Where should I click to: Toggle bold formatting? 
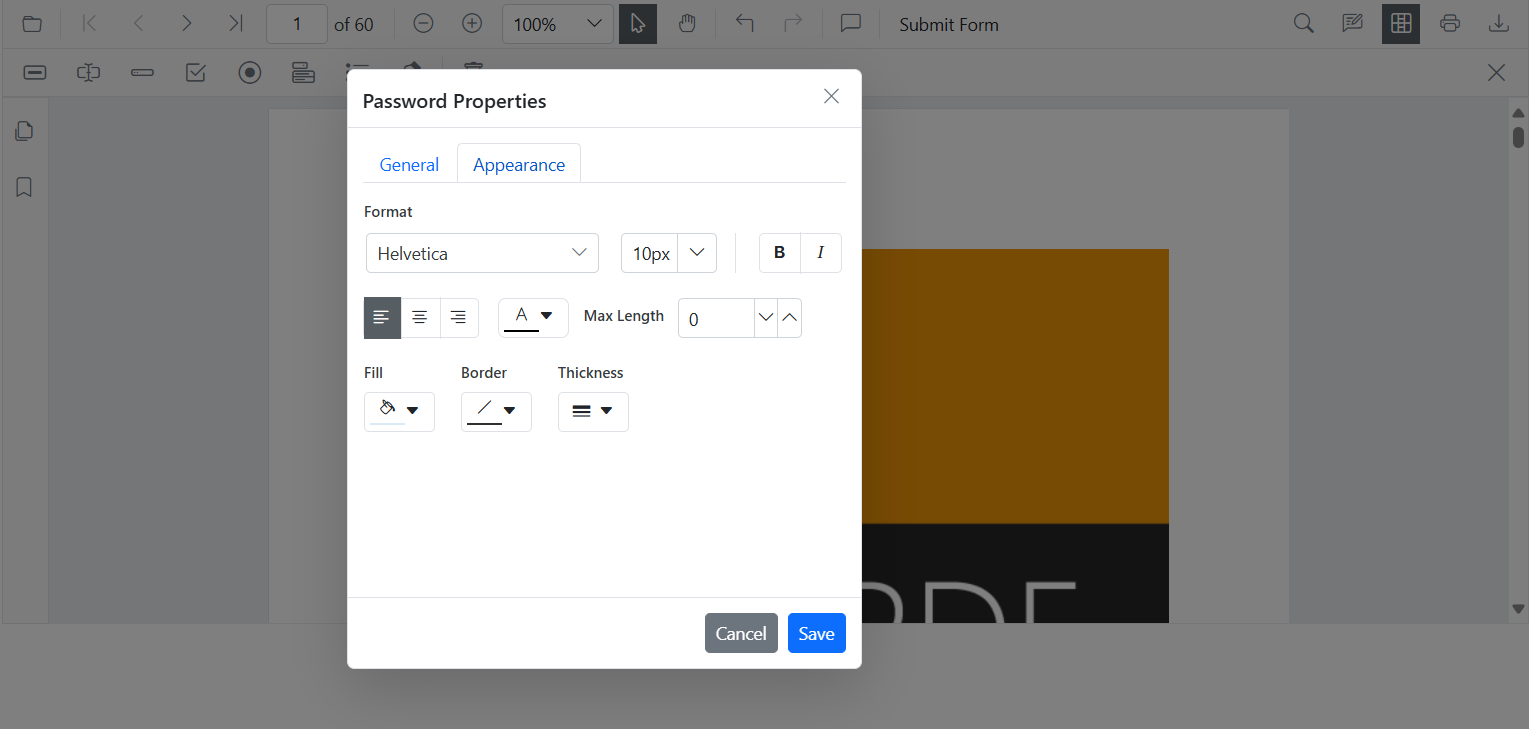tap(780, 253)
